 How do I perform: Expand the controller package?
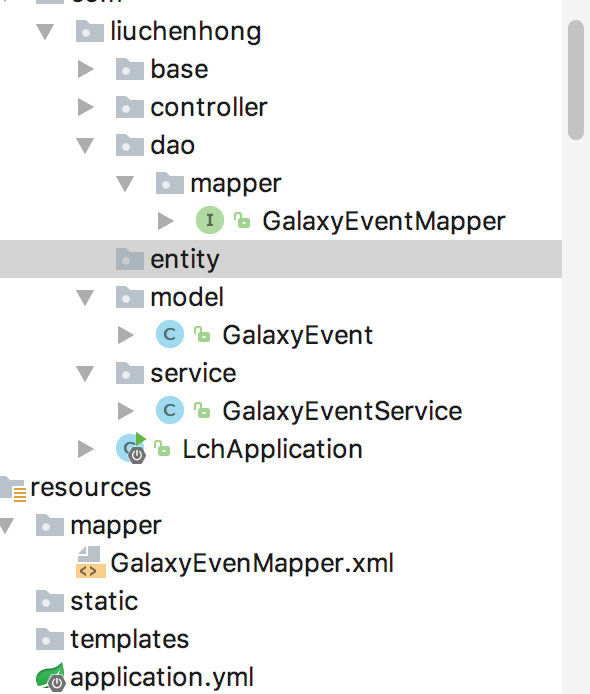coord(85,107)
